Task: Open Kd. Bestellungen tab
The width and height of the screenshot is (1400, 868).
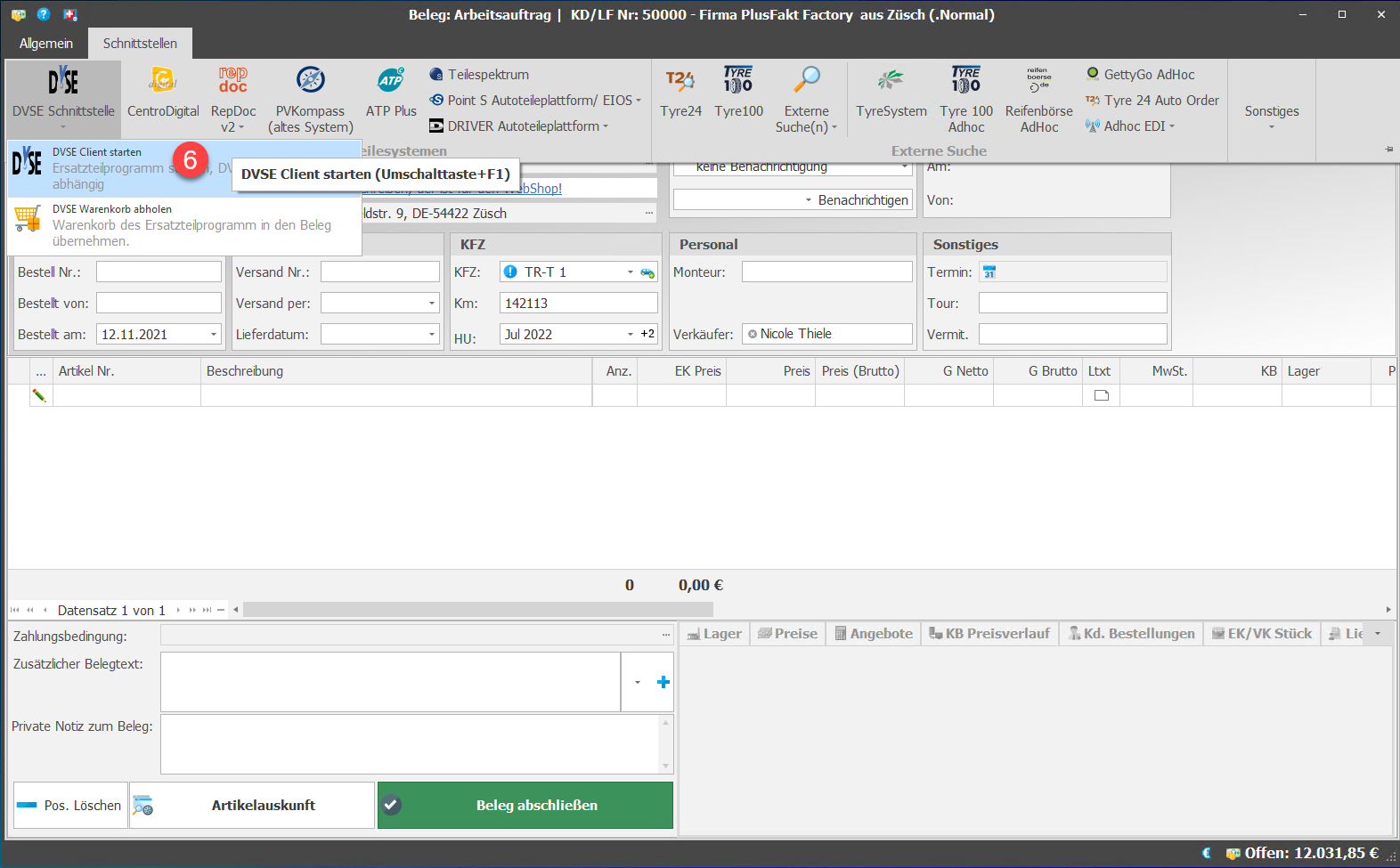Action: [1131, 634]
